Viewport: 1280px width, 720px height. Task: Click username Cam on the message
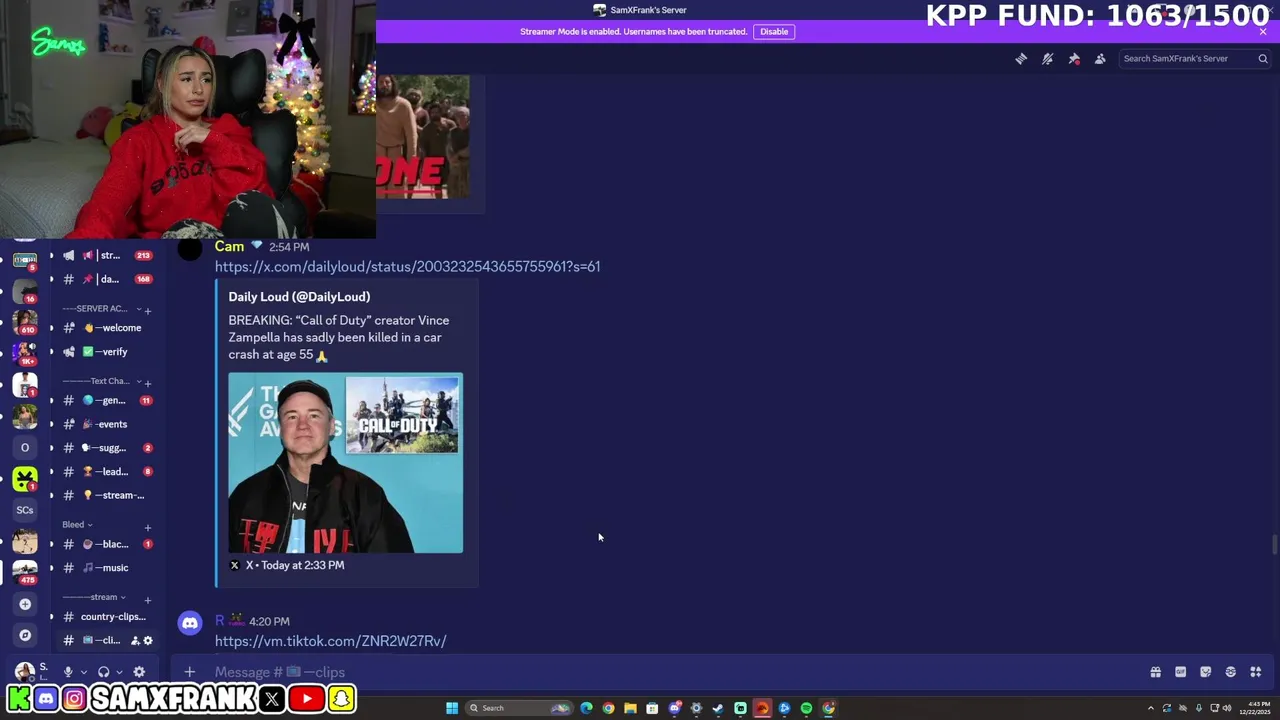point(229,247)
